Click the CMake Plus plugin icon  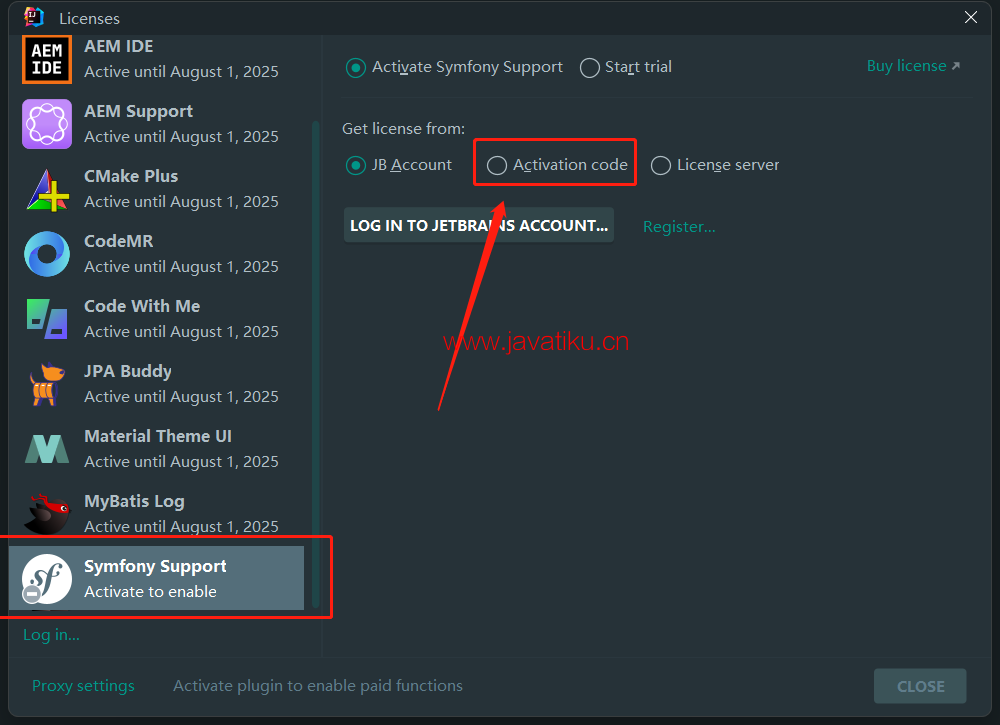47,189
